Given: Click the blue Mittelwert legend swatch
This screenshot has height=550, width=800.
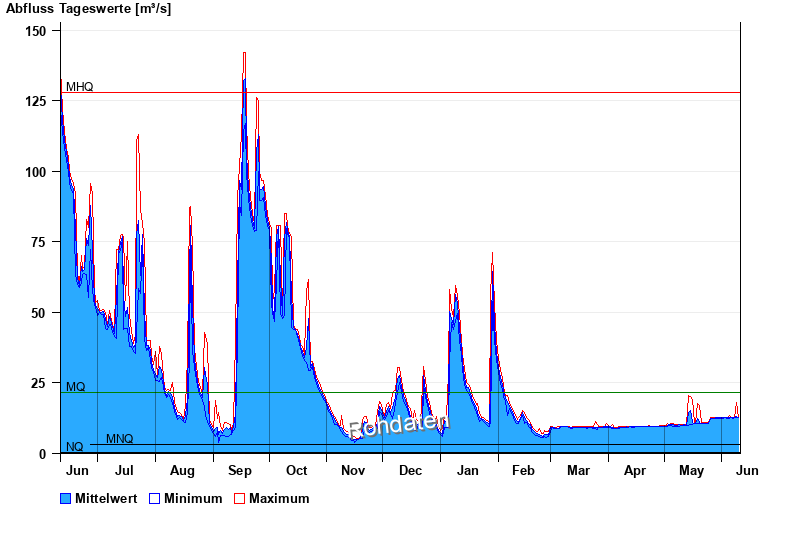Looking at the screenshot, I should (66, 499).
